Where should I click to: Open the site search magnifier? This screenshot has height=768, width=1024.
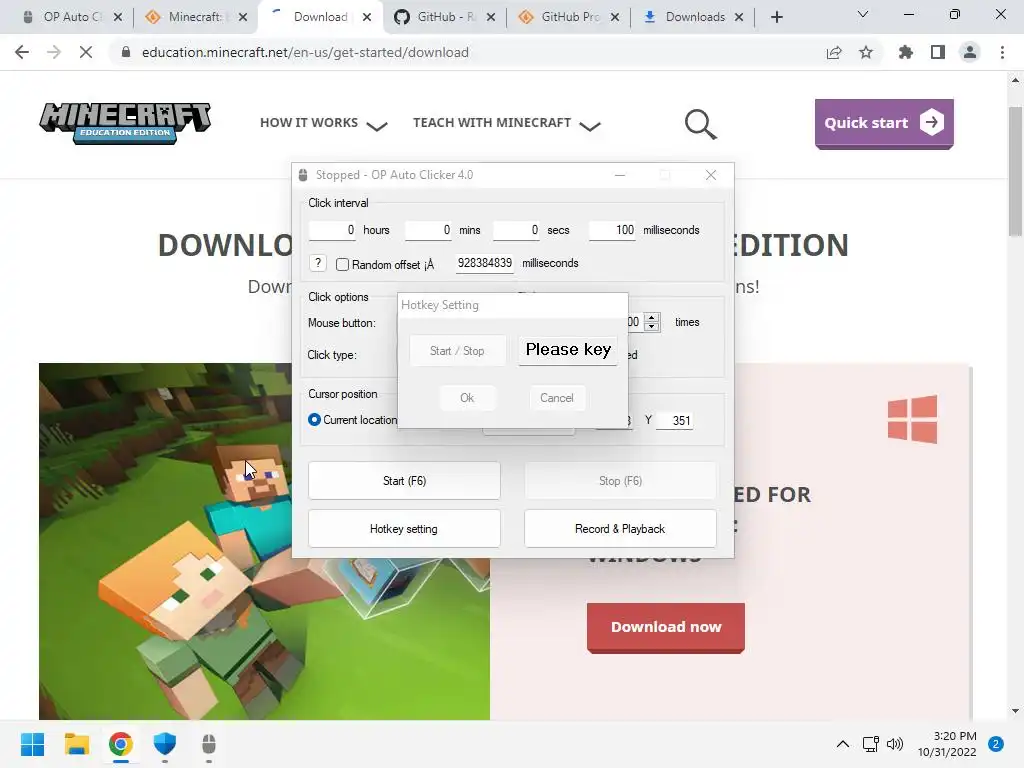point(701,124)
